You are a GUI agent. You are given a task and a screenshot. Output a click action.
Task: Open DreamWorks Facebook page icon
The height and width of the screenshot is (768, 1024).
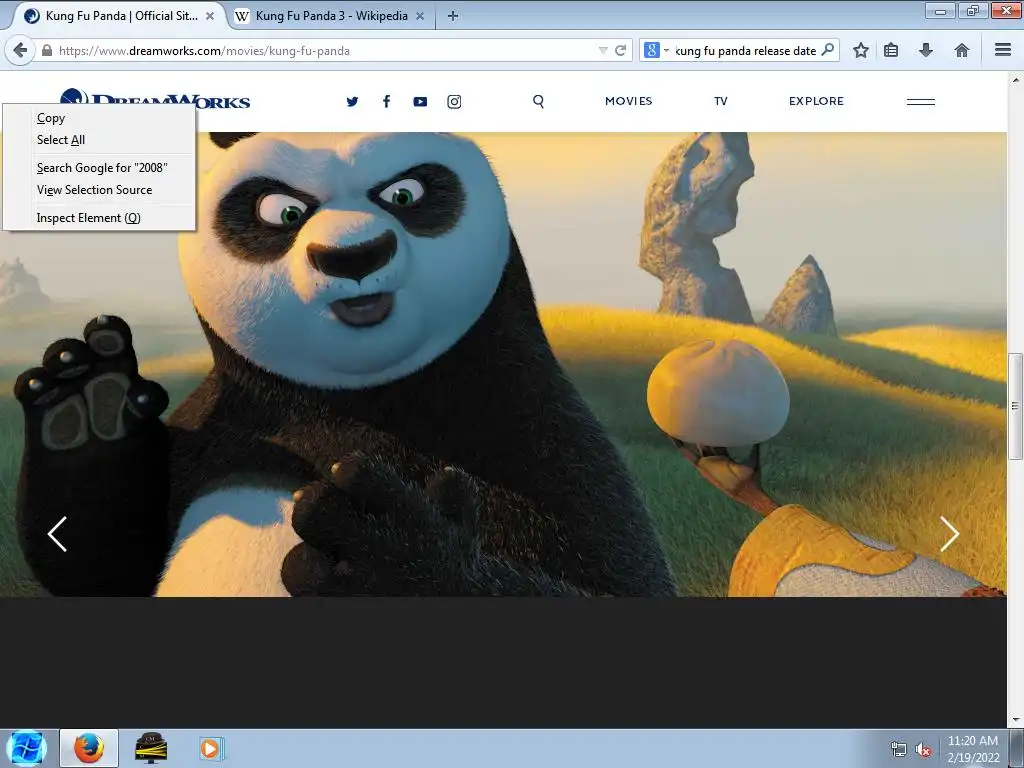387,101
